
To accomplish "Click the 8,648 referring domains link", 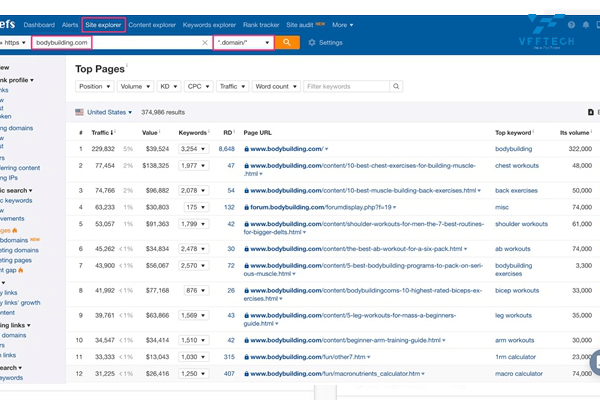I will [x=227, y=149].
